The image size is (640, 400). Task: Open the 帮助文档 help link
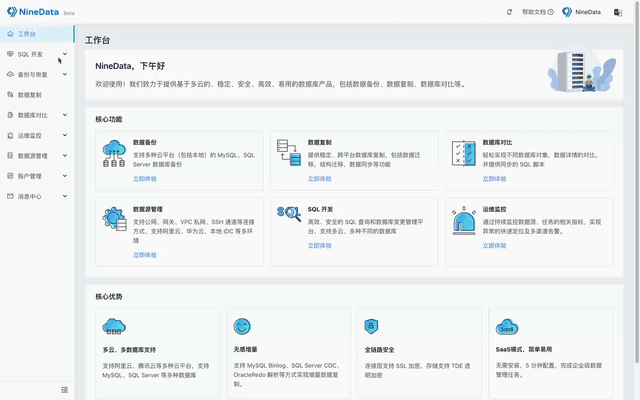(538, 12)
